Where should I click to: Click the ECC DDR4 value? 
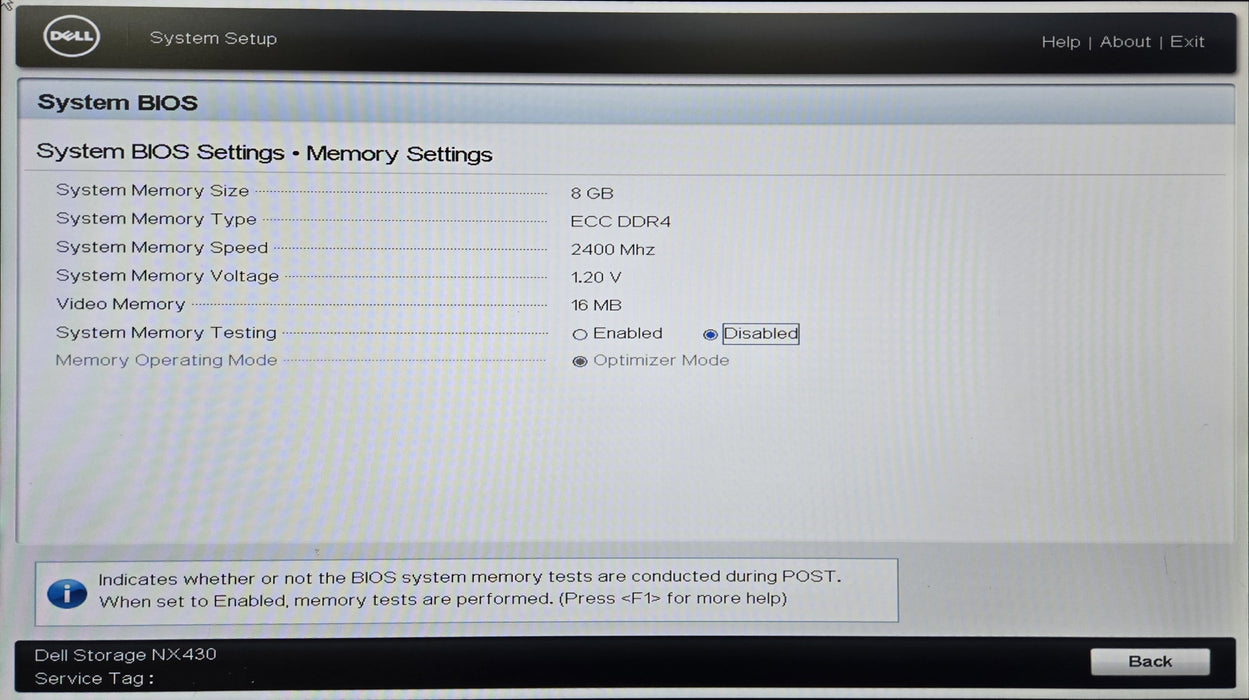(x=620, y=221)
